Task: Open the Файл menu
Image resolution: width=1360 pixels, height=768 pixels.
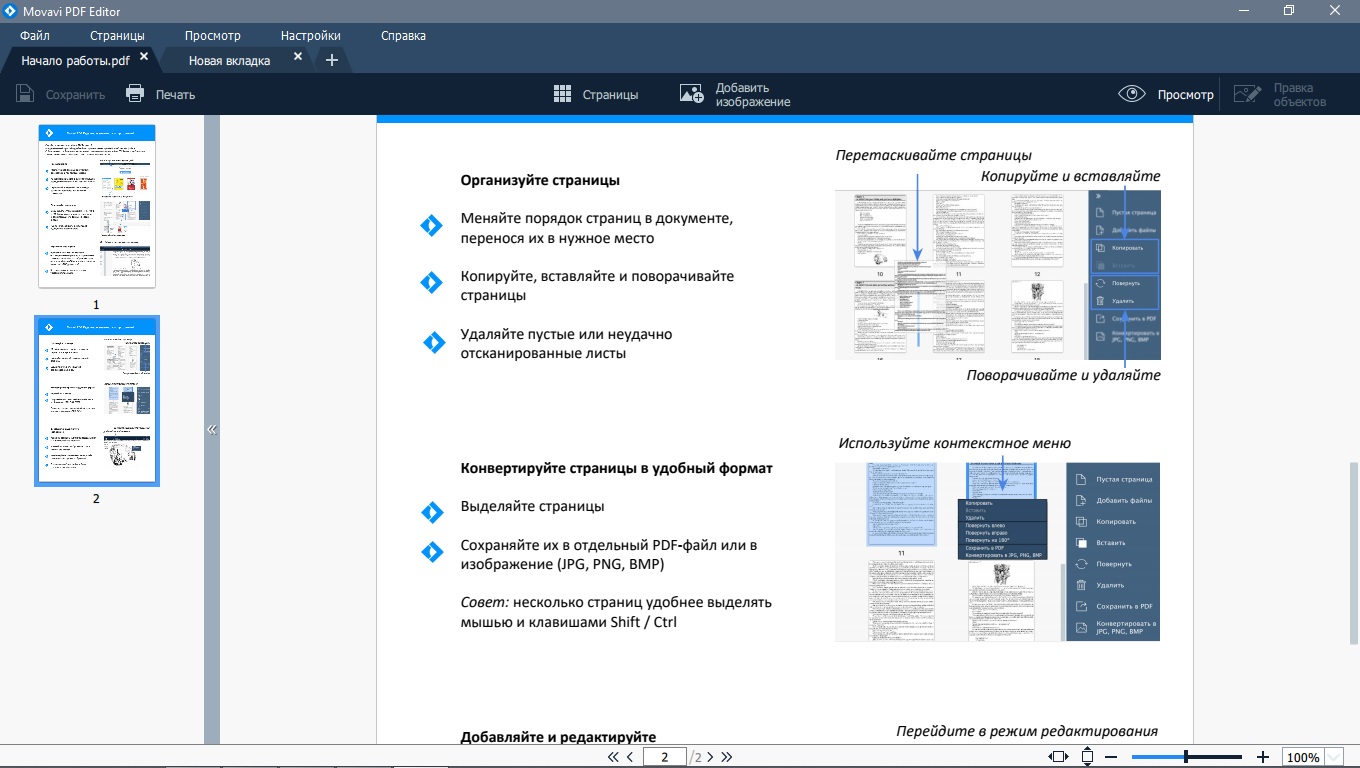Action: [x=35, y=35]
